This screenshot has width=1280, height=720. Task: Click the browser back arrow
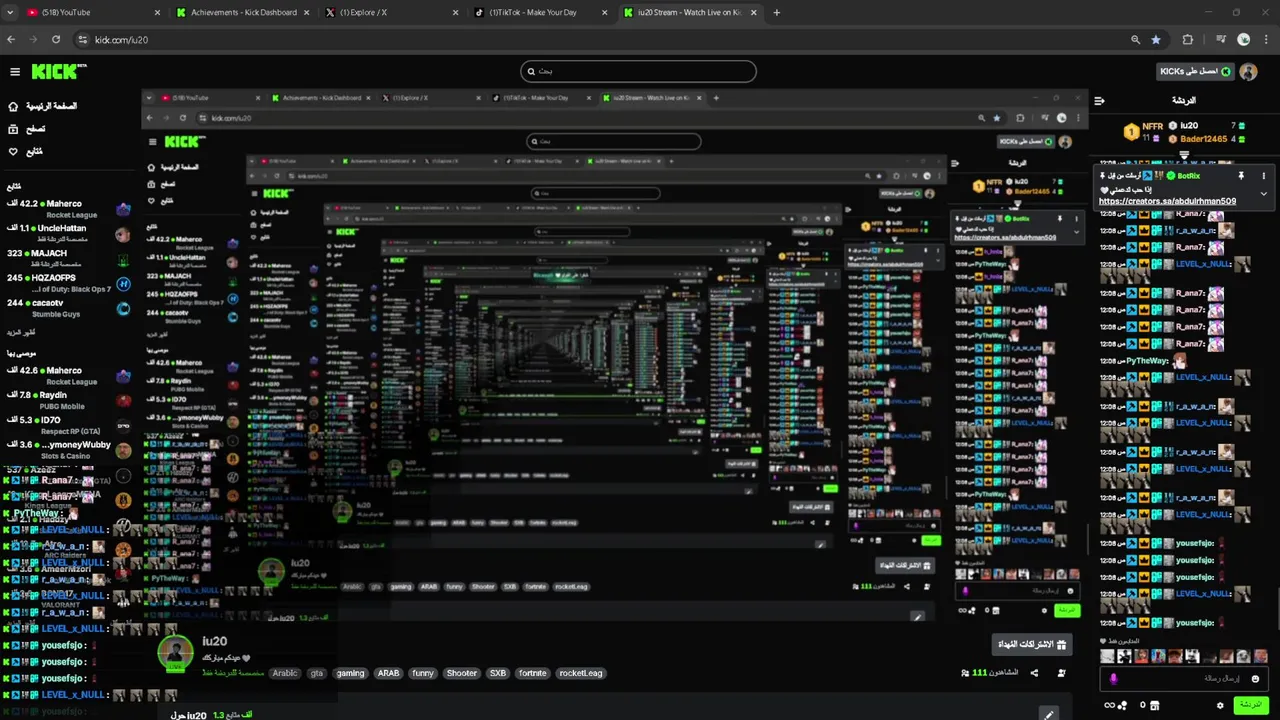[11, 40]
